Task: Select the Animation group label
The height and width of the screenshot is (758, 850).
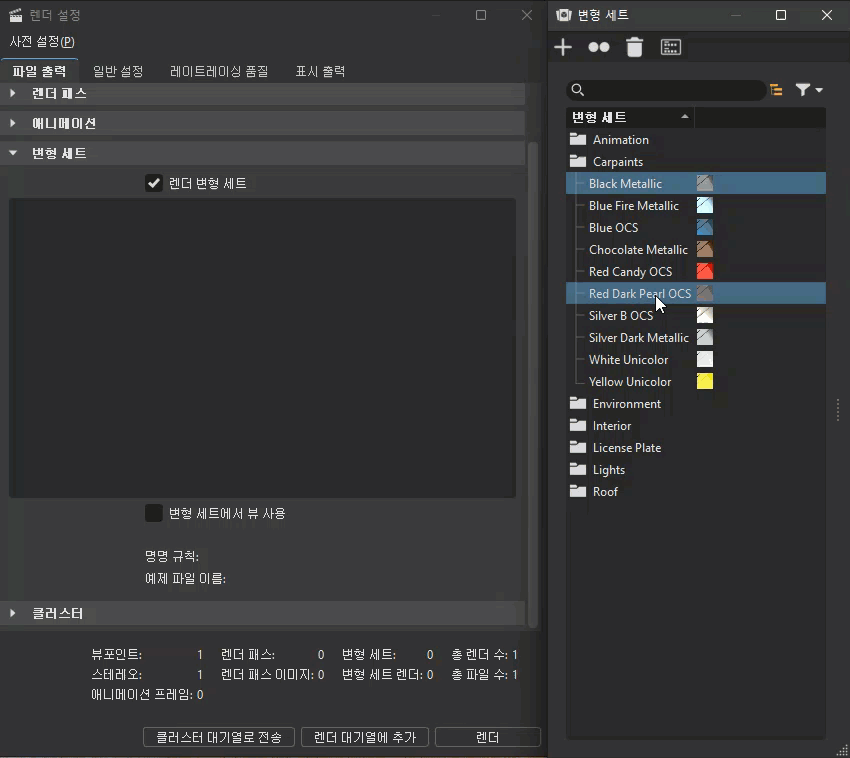Action: tap(621, 140)
